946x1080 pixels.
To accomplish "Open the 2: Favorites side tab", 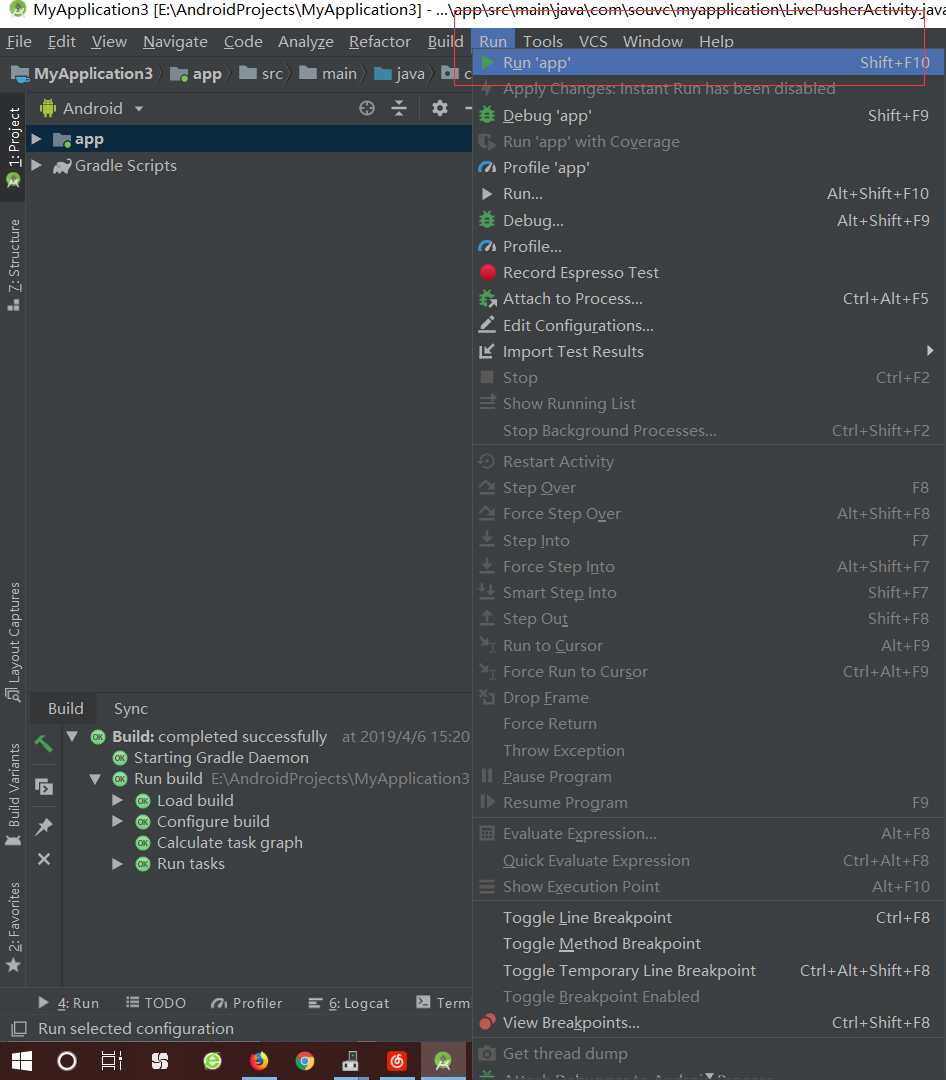I will [14, 926].
